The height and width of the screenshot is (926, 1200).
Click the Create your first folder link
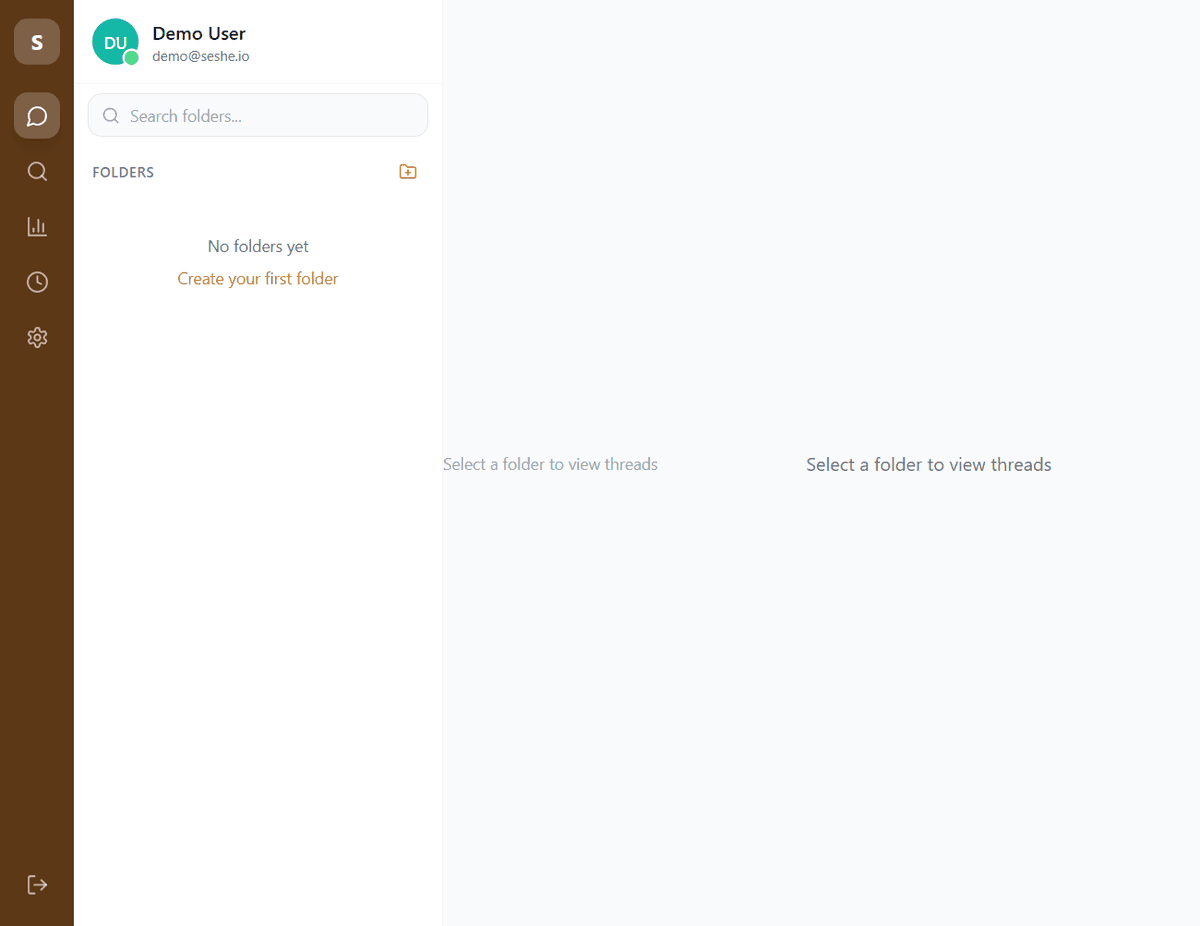[x=258, y=279]
